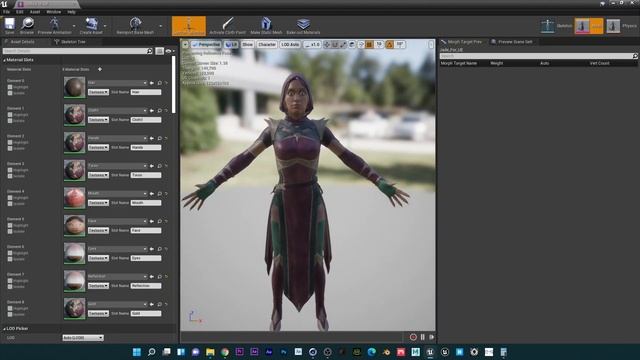Open Textures dropdown for Element 0
Viewport: 640px width, 360px height.
click(98, 92)
